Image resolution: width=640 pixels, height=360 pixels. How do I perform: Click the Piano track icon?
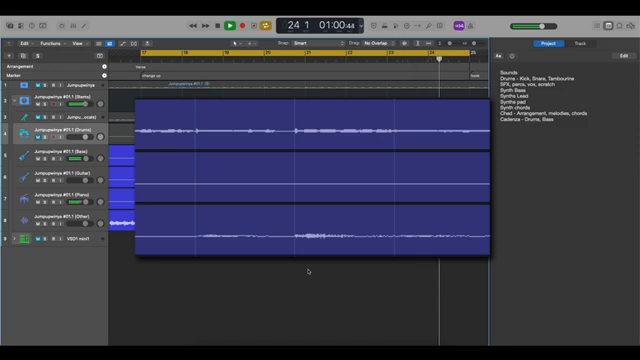click(x=24, y=198)
